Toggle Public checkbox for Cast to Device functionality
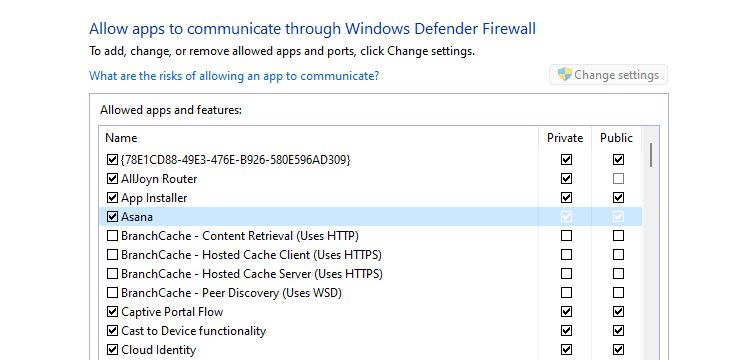750x360 pixels. point(618,331)
